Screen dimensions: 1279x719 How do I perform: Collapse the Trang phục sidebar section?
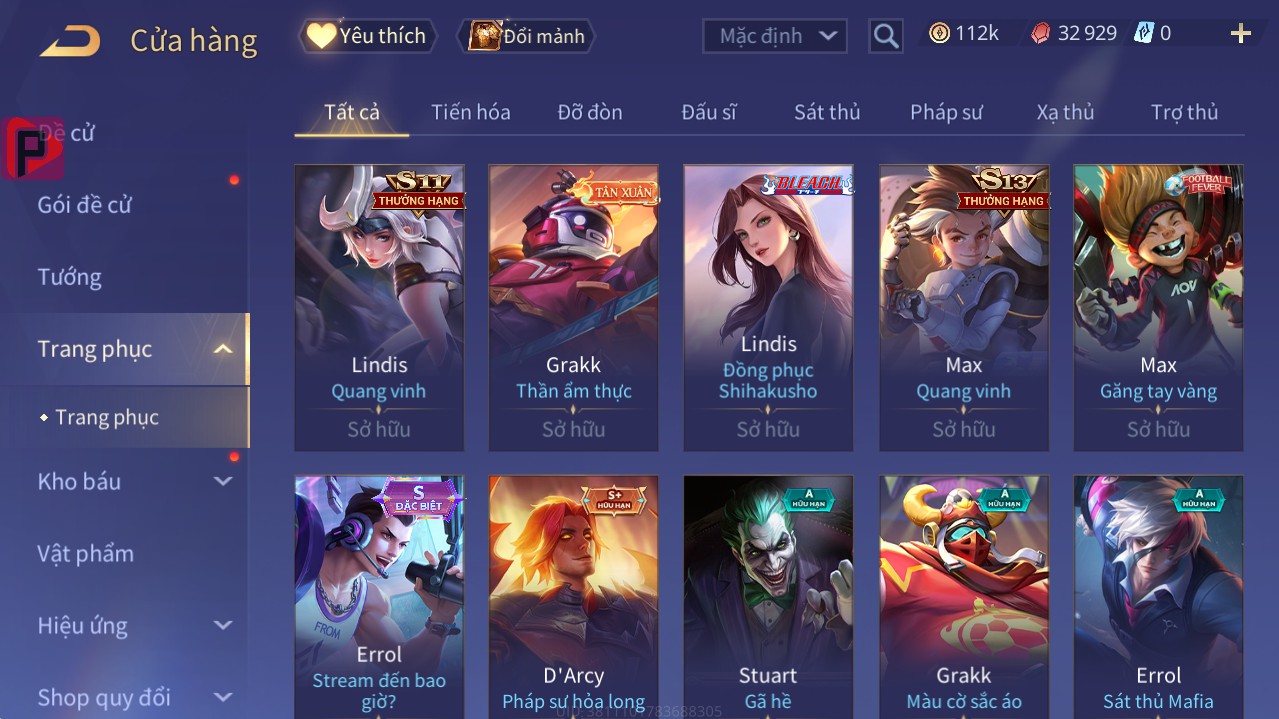pos(223,349)
